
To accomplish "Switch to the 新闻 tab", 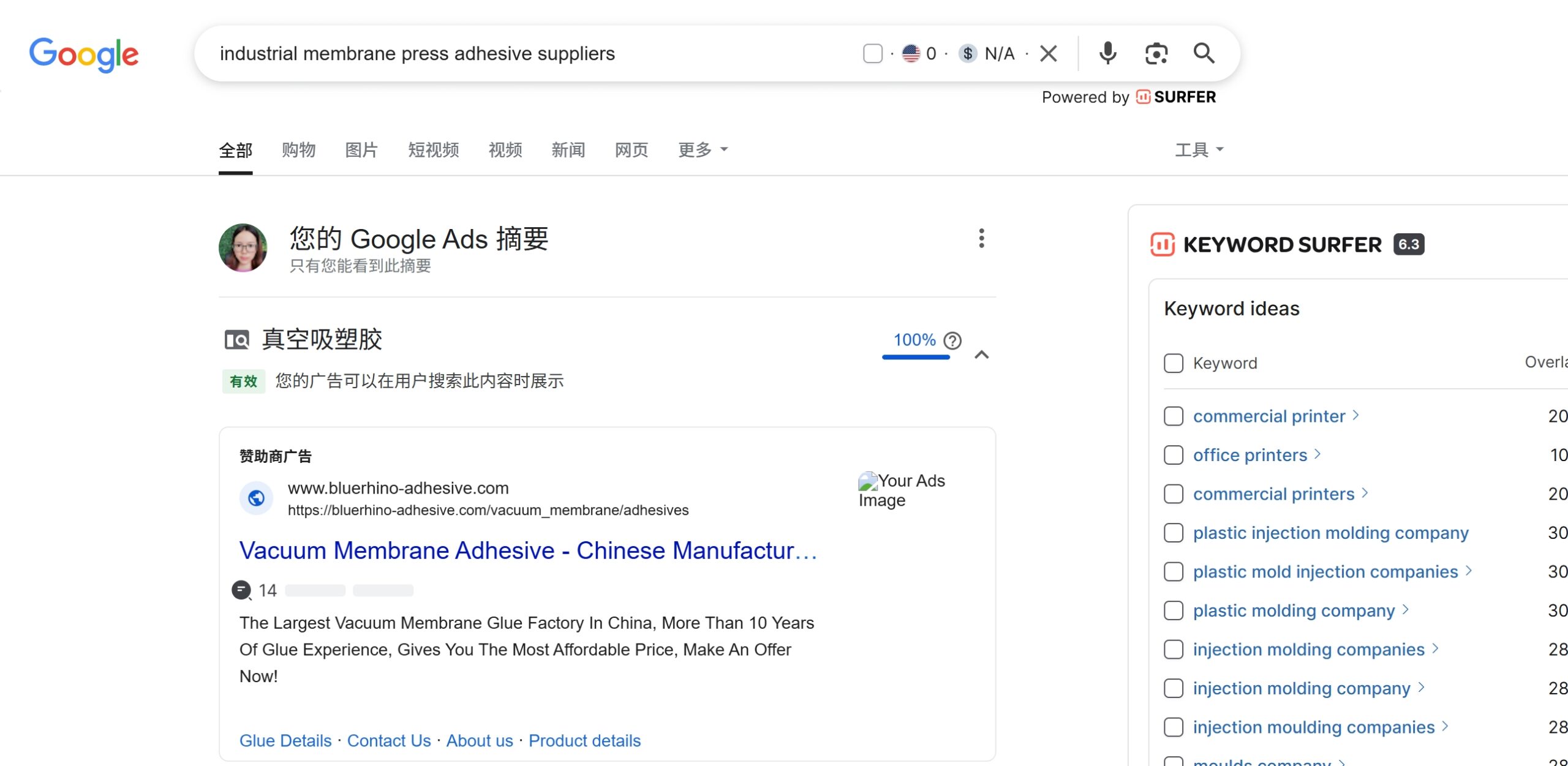I will [x=568, y=150].
